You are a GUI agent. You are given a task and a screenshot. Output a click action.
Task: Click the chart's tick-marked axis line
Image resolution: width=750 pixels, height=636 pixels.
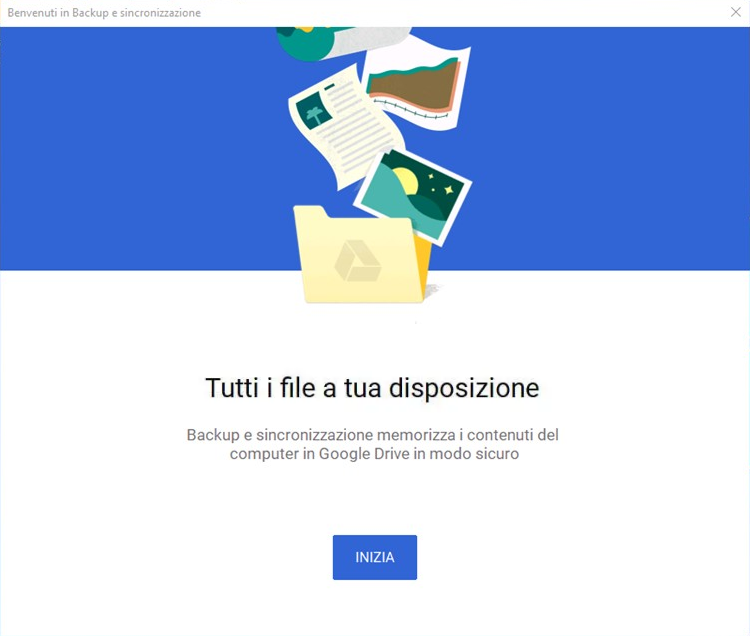pos(410,110)
